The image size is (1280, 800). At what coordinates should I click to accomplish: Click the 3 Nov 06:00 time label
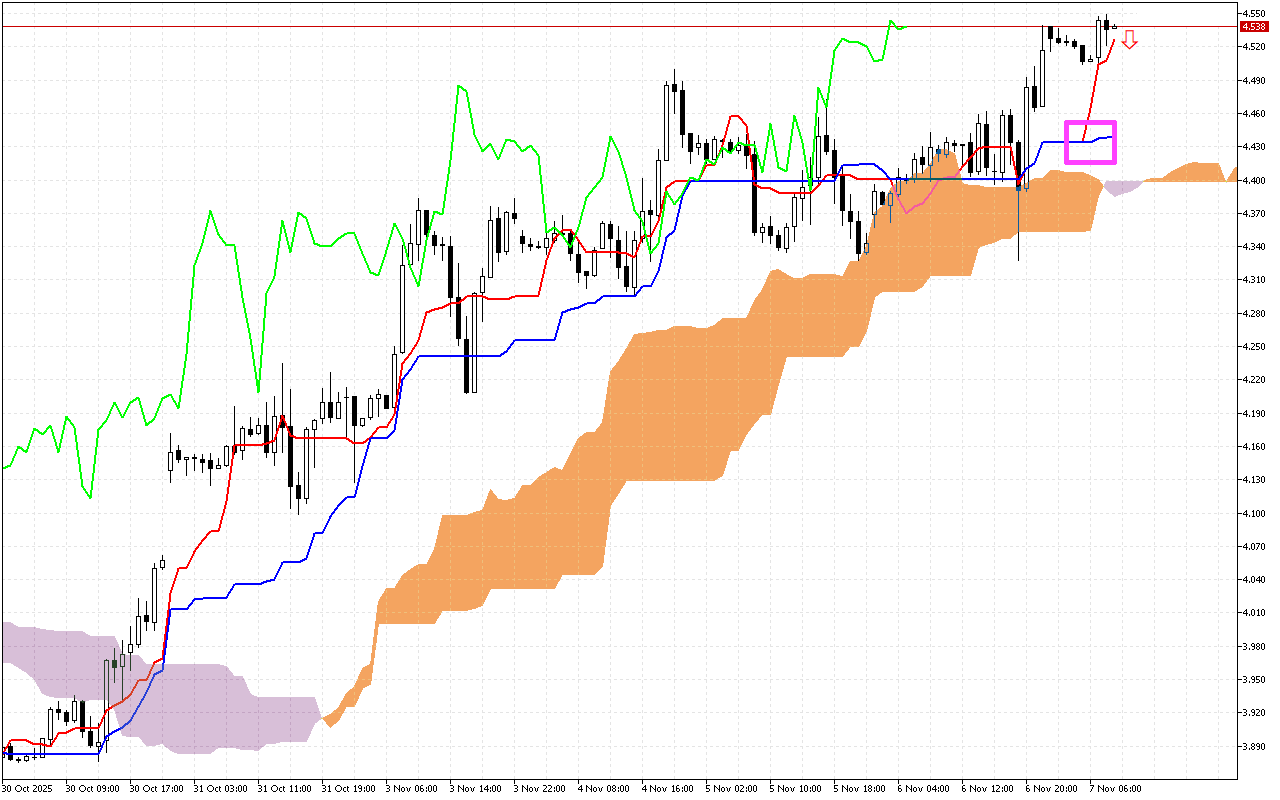tap(413, 789)
